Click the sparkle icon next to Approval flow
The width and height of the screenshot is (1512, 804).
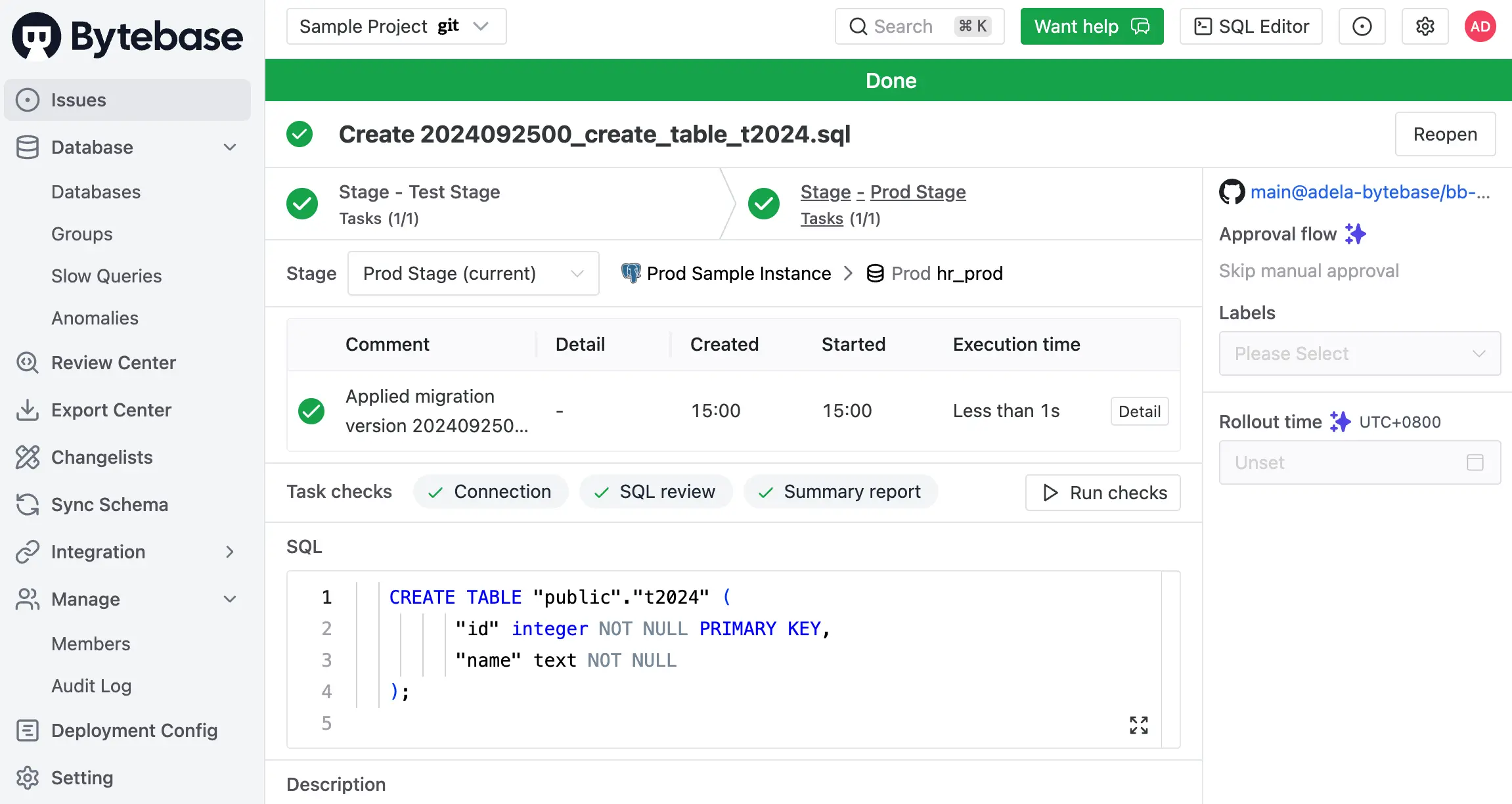pos(1356,234)
